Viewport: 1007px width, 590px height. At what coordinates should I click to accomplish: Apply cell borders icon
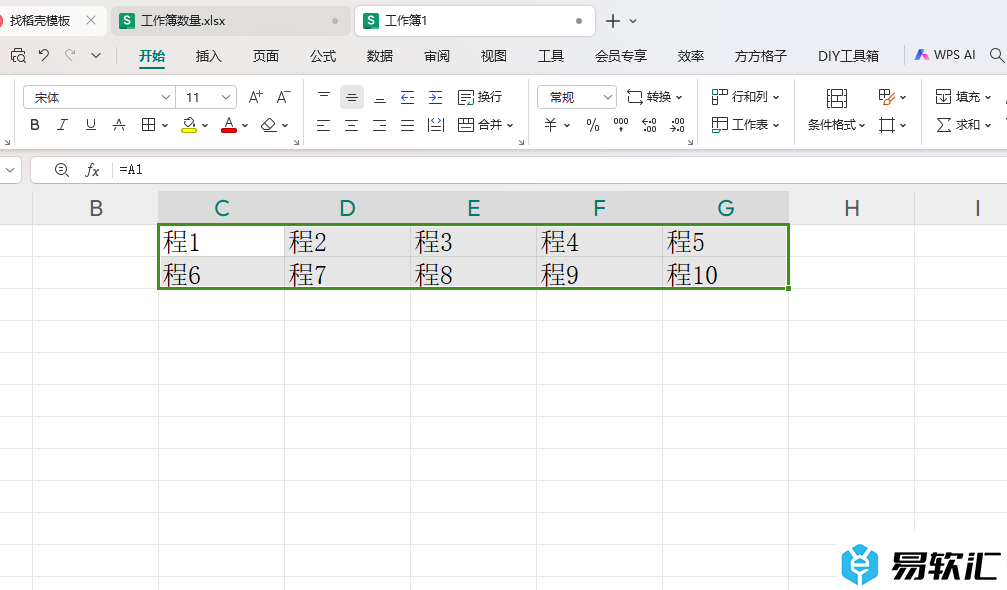coord(148,125)
